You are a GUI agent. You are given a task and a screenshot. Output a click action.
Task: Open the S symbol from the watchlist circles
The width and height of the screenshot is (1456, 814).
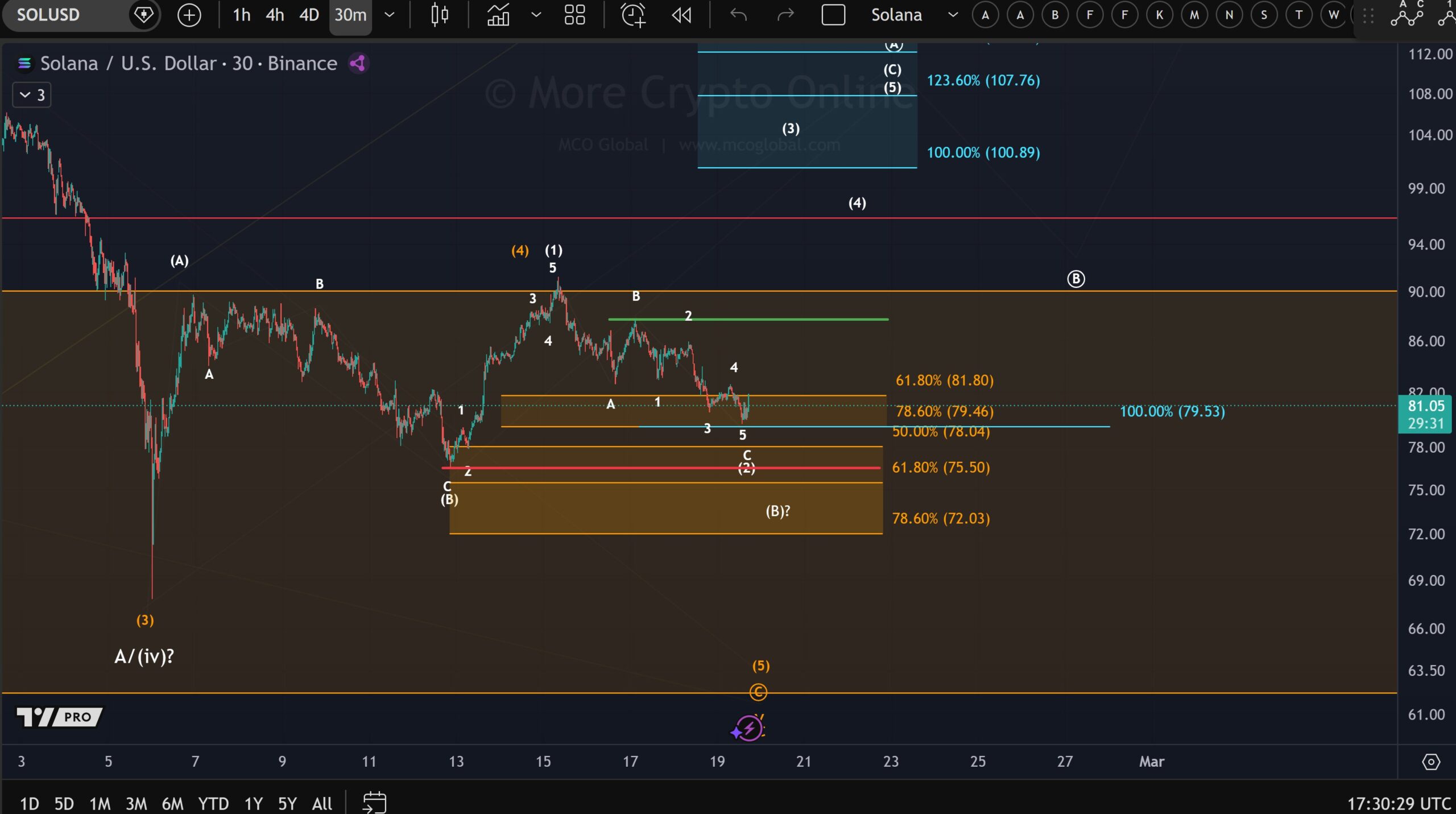pyautogui.click(x=1264, y=15)
